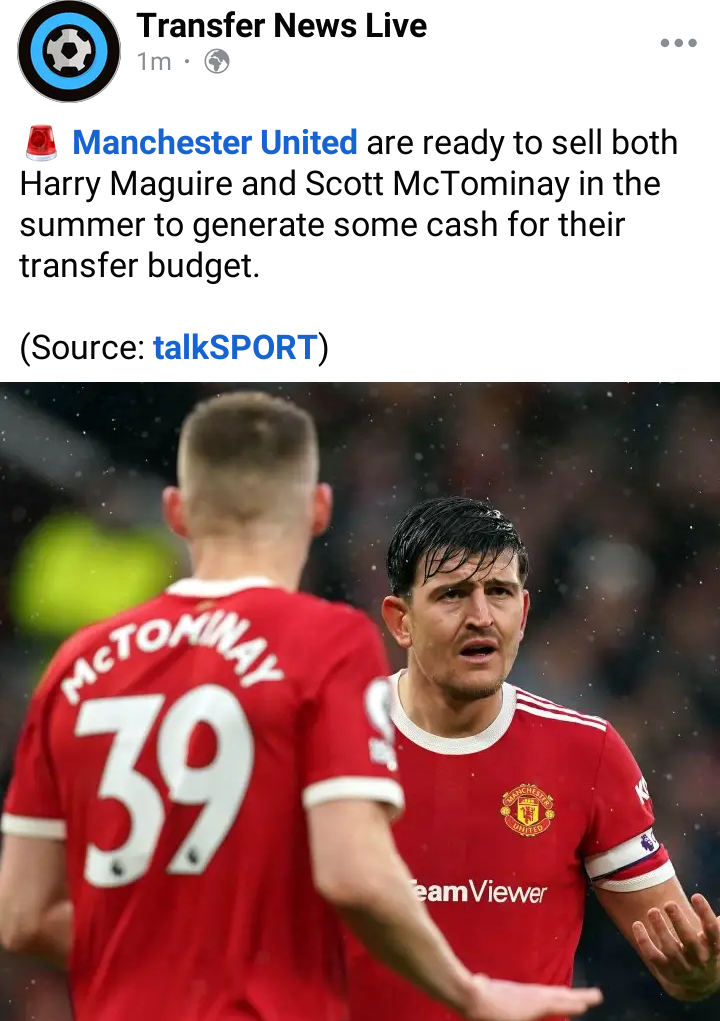Follow the Manchester United tagged link

coord(215,143)
